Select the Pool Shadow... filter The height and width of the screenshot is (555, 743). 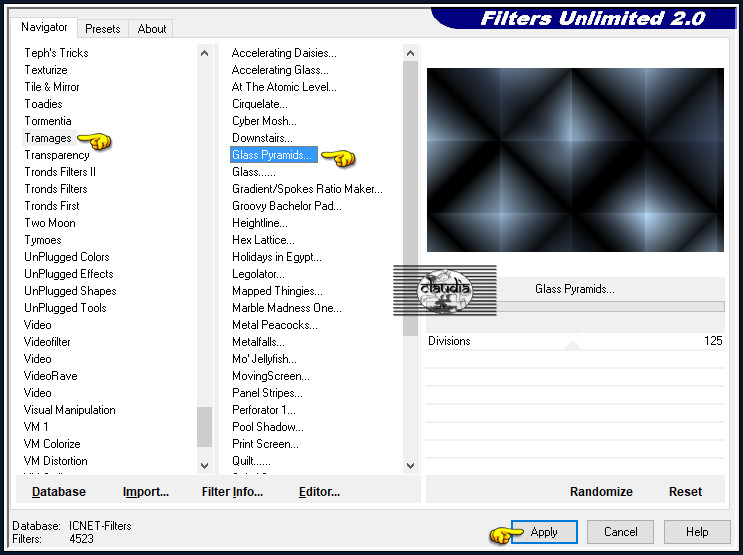(x=268, y=427)
